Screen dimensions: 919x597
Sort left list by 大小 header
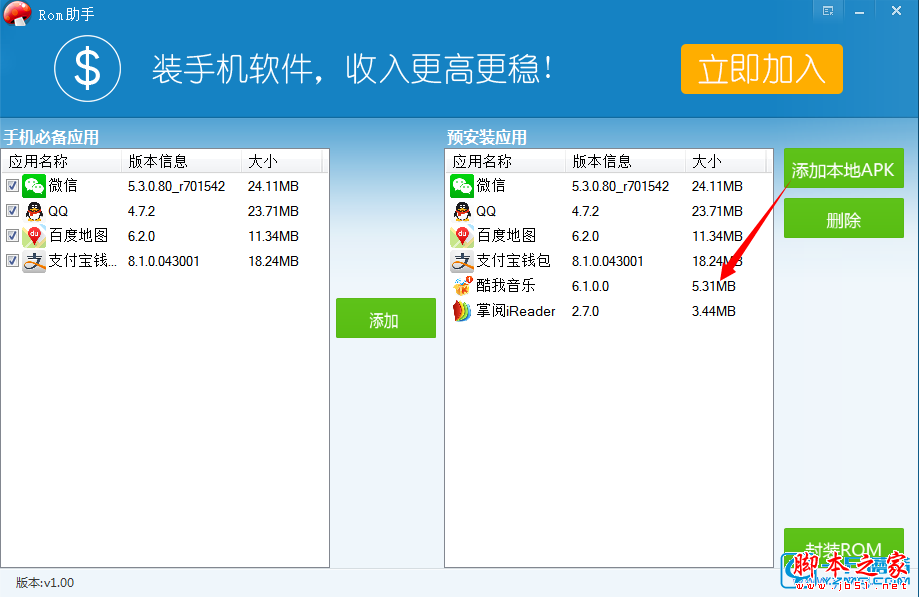tap(281, 161)
